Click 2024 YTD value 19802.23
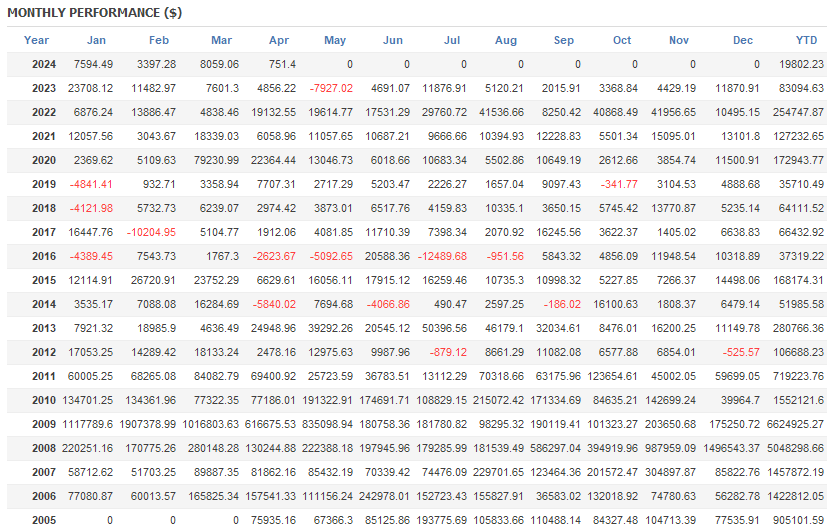 [801, 65]
